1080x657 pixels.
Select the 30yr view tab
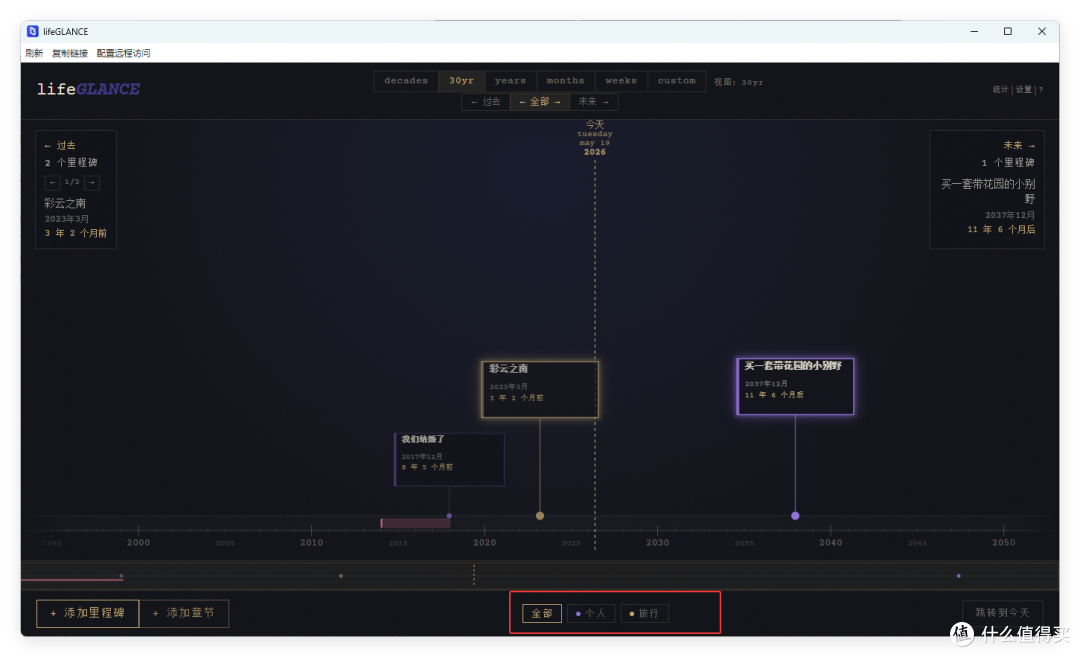coord(461,81)
